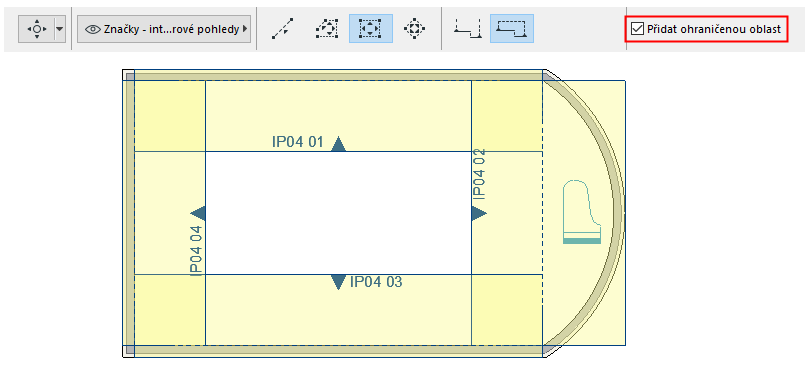810x370 pixels.
Task: Open the Značky interiérové pohledy layer selector
Action: 164,29
